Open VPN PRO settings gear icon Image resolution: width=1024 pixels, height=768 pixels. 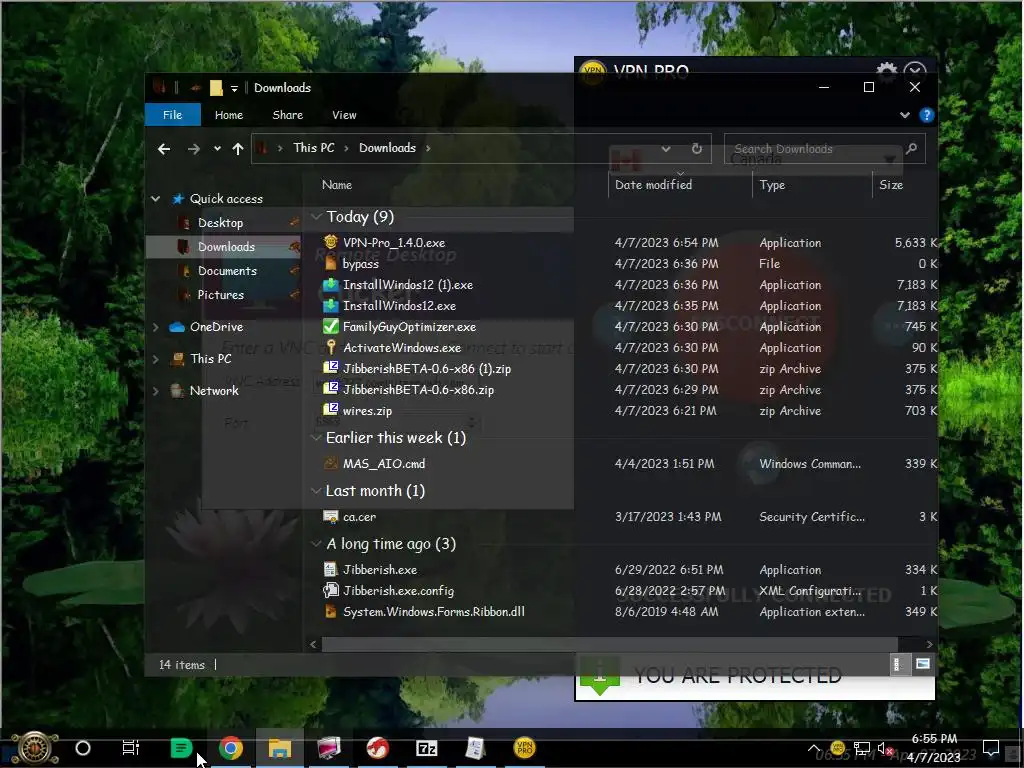(x=886, y=72)
